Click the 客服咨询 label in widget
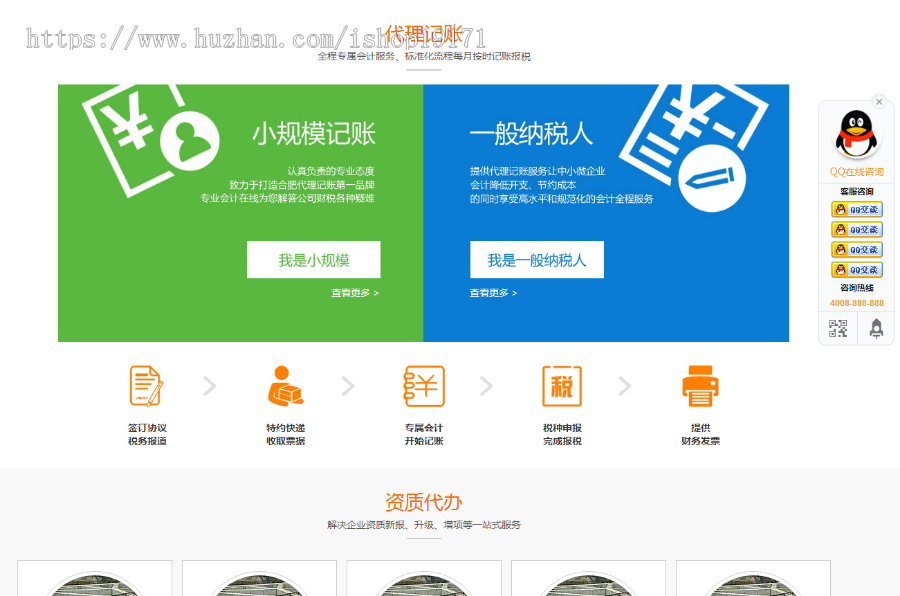Screen dimensions: 900x596 (856, 191)
